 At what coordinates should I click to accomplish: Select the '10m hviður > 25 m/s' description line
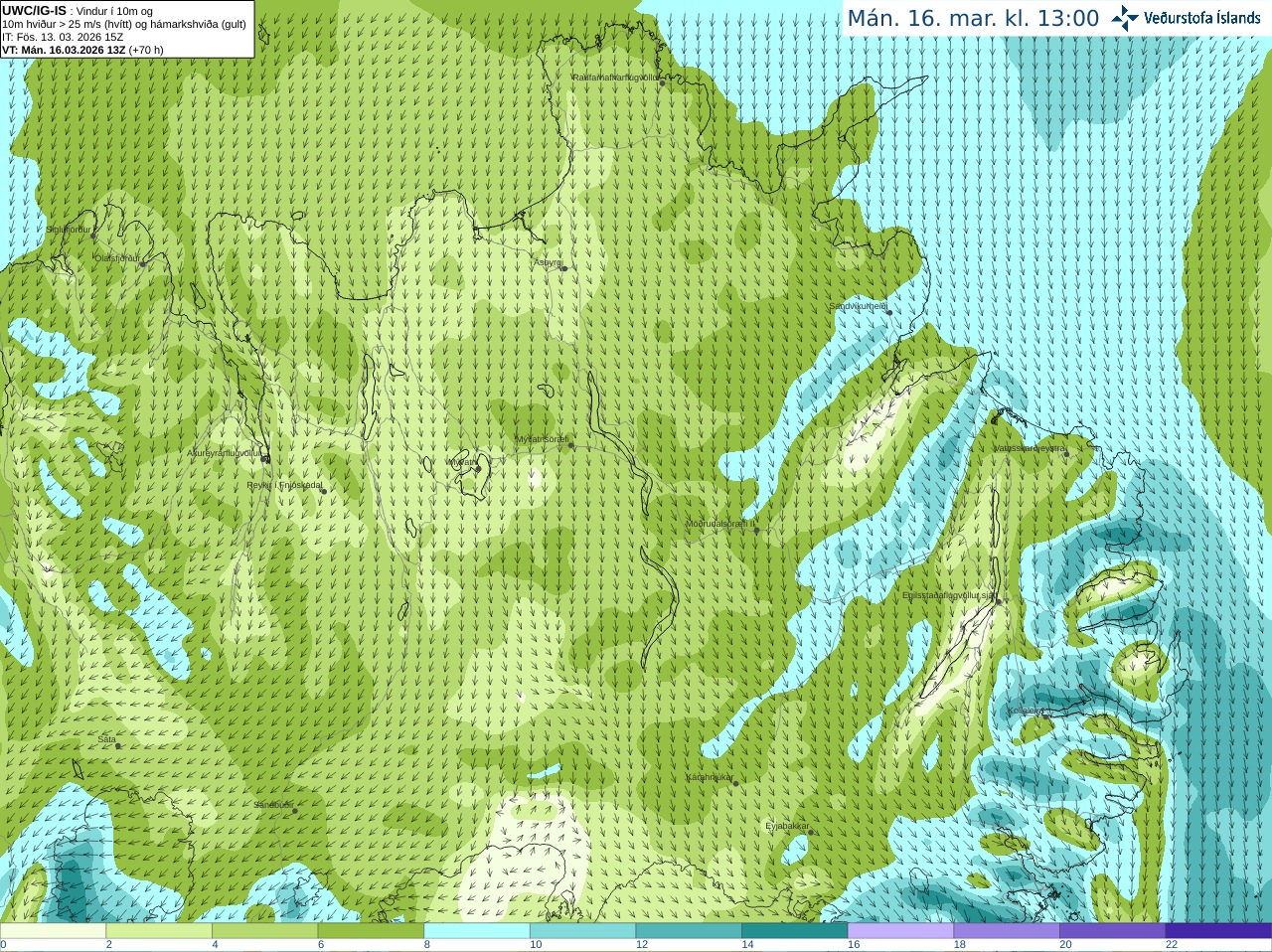123,24
